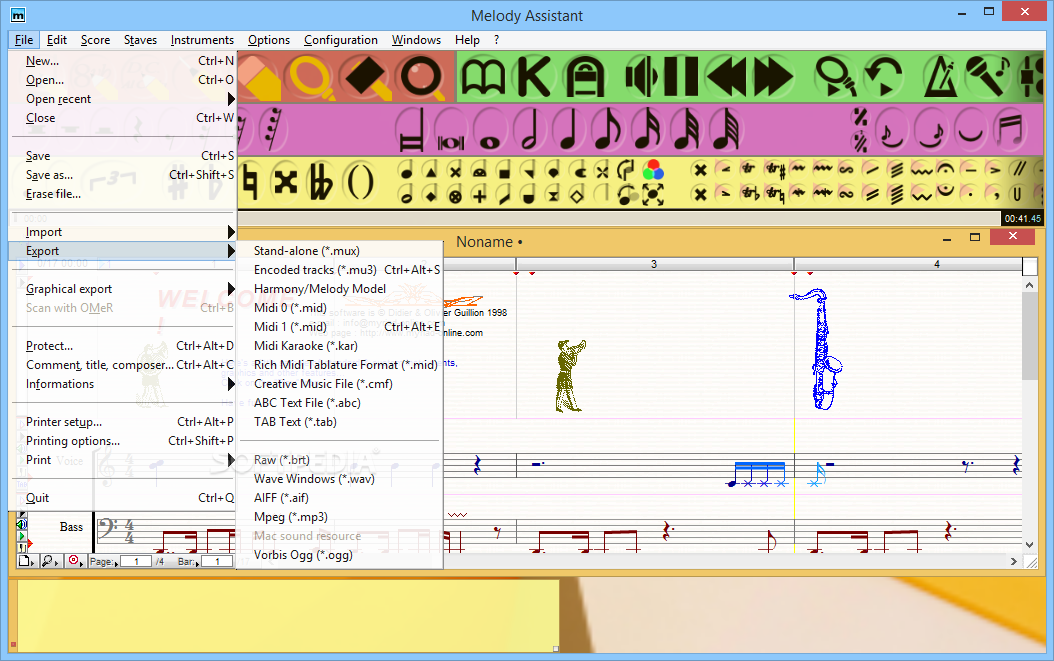Screen dimensions: 1054x661
Task: Click the K karaoke icon
Action: point(534,77)
